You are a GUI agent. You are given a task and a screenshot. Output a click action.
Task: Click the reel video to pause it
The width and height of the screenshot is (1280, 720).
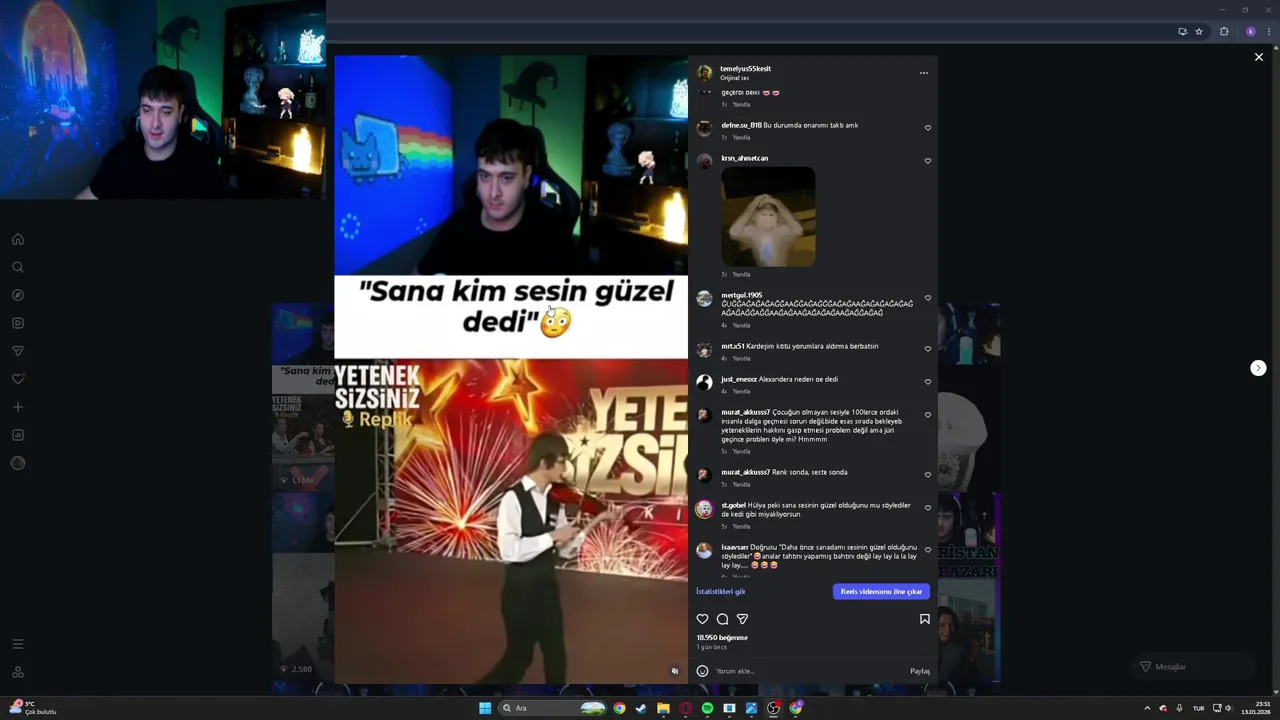click(511, 370)
